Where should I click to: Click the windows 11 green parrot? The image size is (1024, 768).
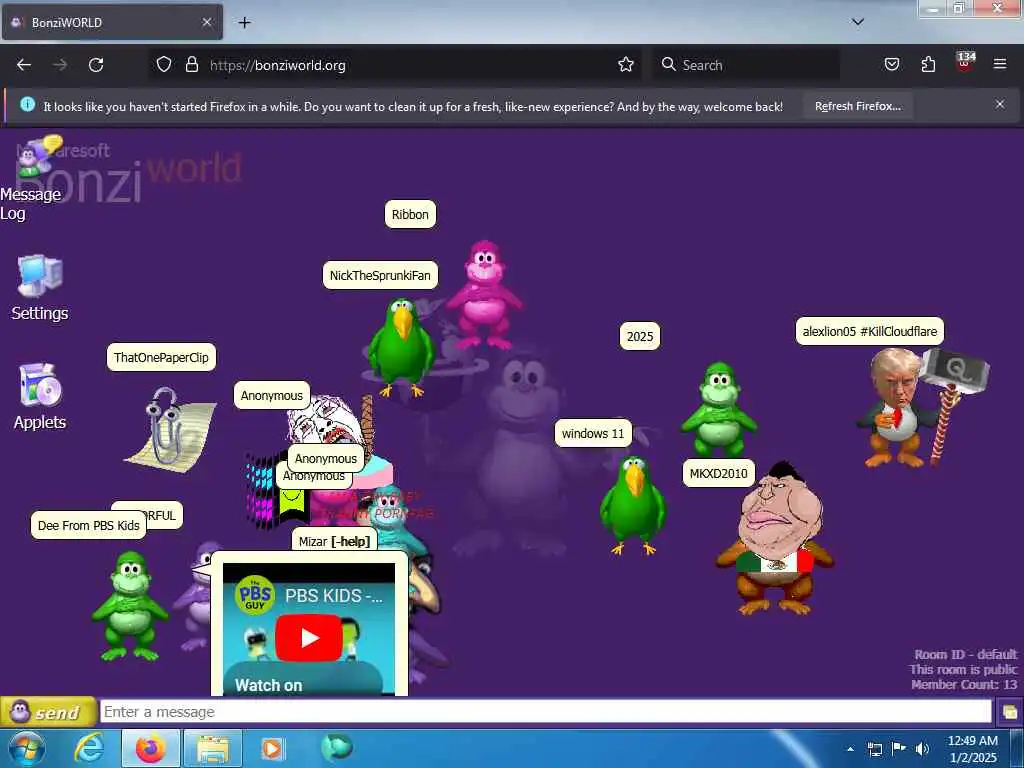[633, 505]
